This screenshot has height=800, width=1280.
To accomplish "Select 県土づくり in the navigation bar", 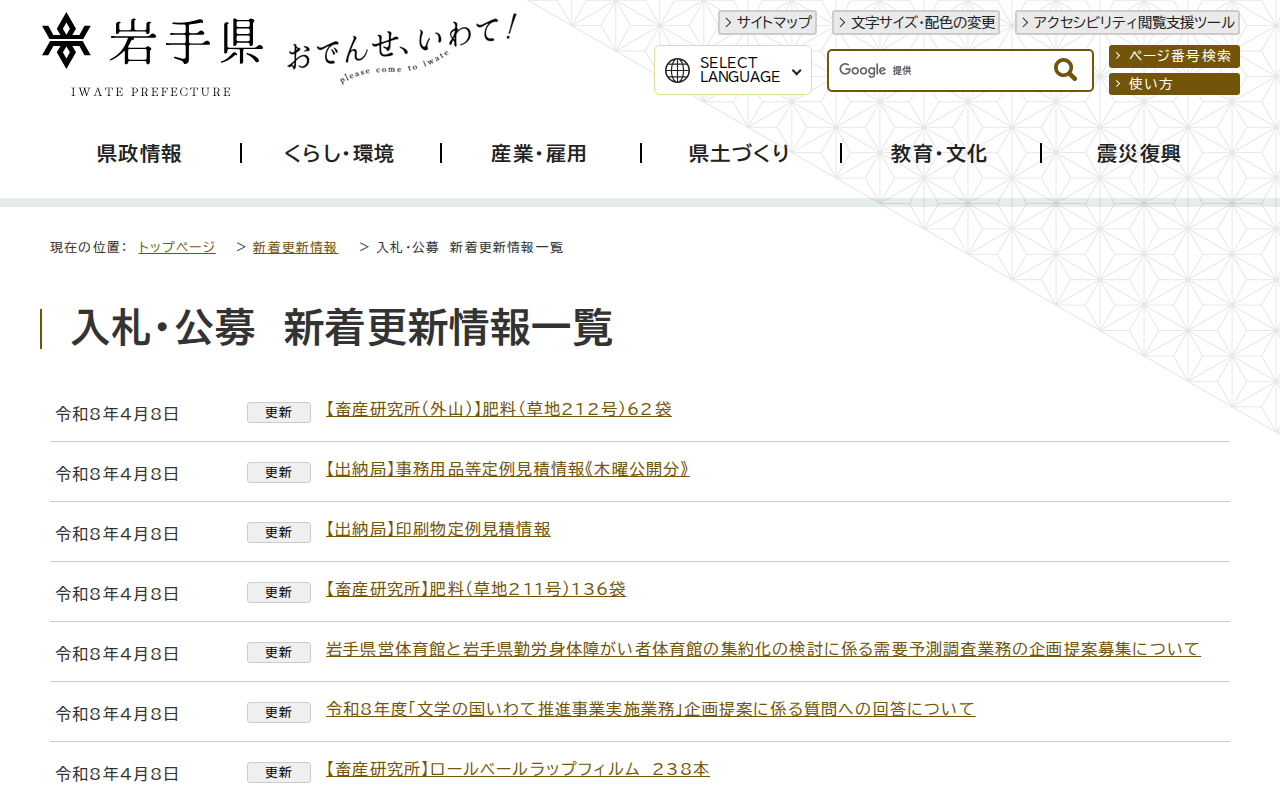I will (738, 153).
